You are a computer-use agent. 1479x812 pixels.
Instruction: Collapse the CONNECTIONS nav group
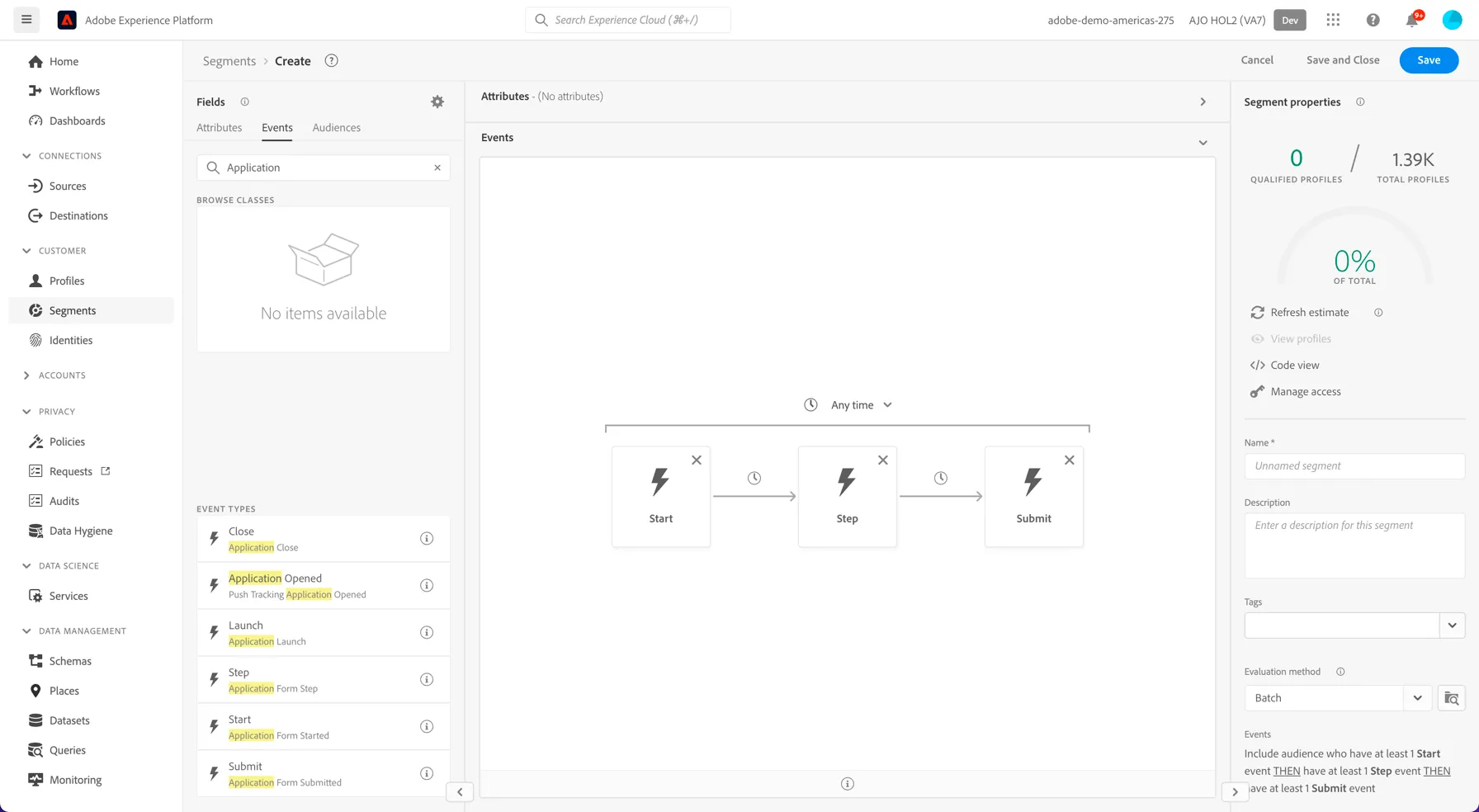coord(26,155)
